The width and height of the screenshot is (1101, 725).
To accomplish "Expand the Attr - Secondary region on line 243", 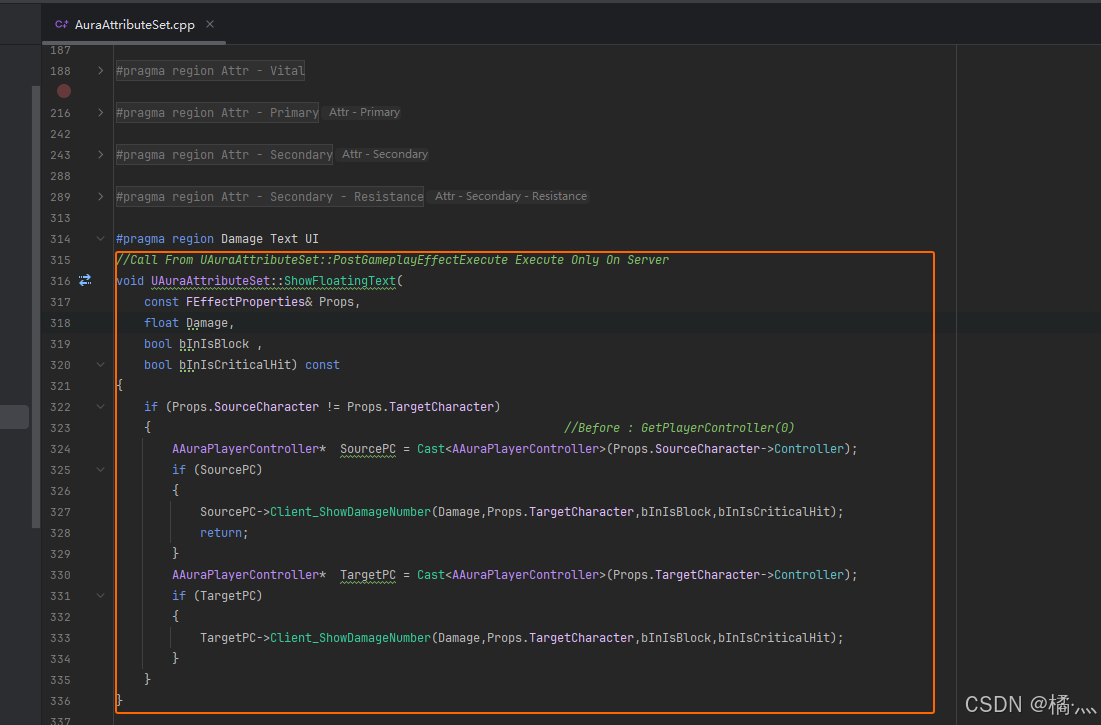I will [x=100, y=155].
